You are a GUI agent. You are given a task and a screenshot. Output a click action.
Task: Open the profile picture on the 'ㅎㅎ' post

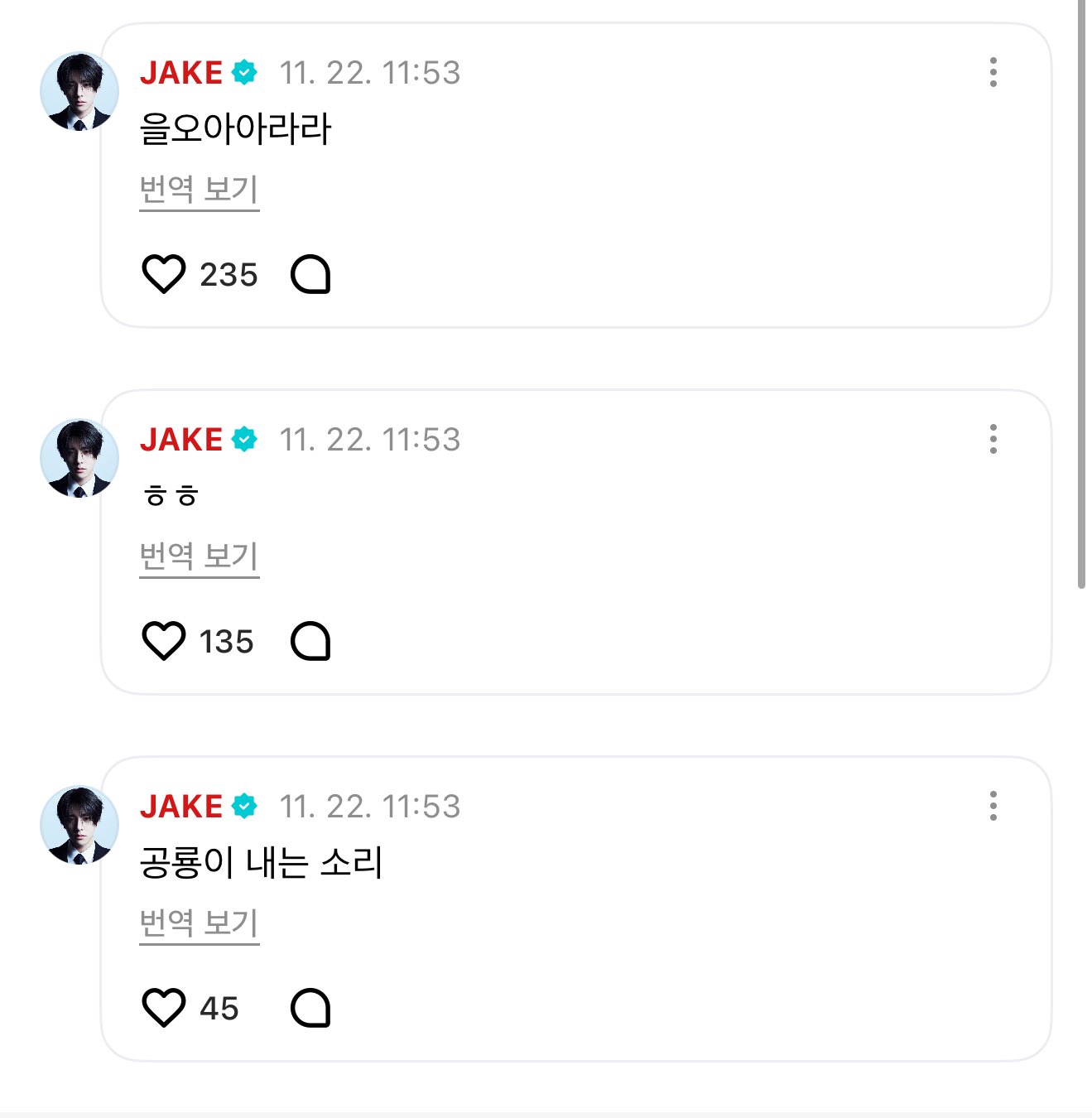(79, 458)
